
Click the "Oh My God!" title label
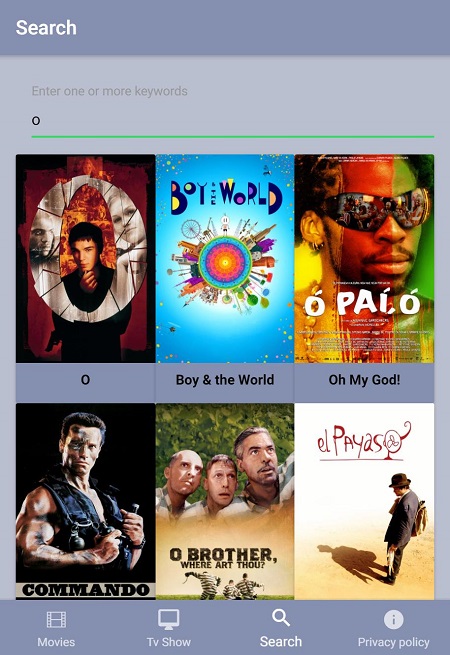click(x=364, y=380)
